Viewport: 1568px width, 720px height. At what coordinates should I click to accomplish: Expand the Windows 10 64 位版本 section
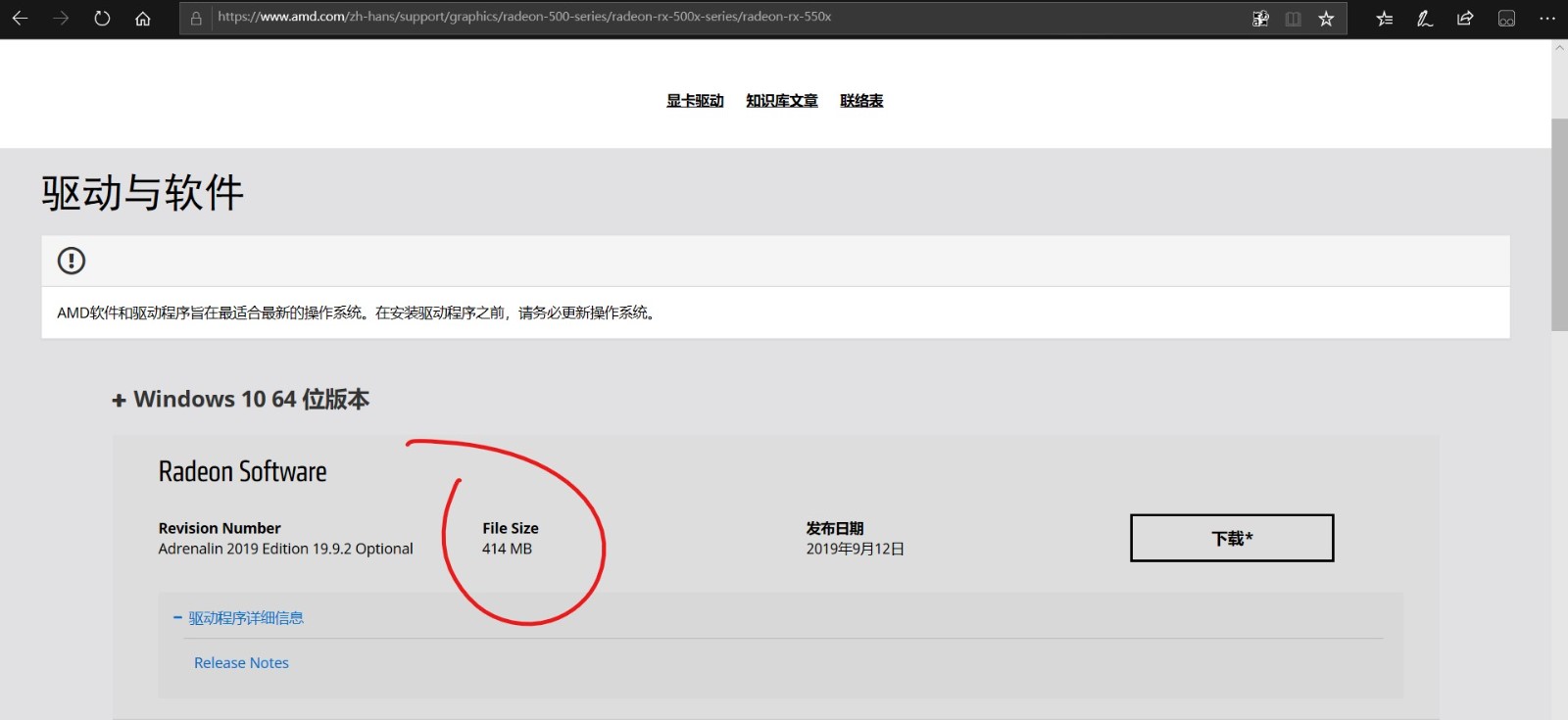coord(241,400)
